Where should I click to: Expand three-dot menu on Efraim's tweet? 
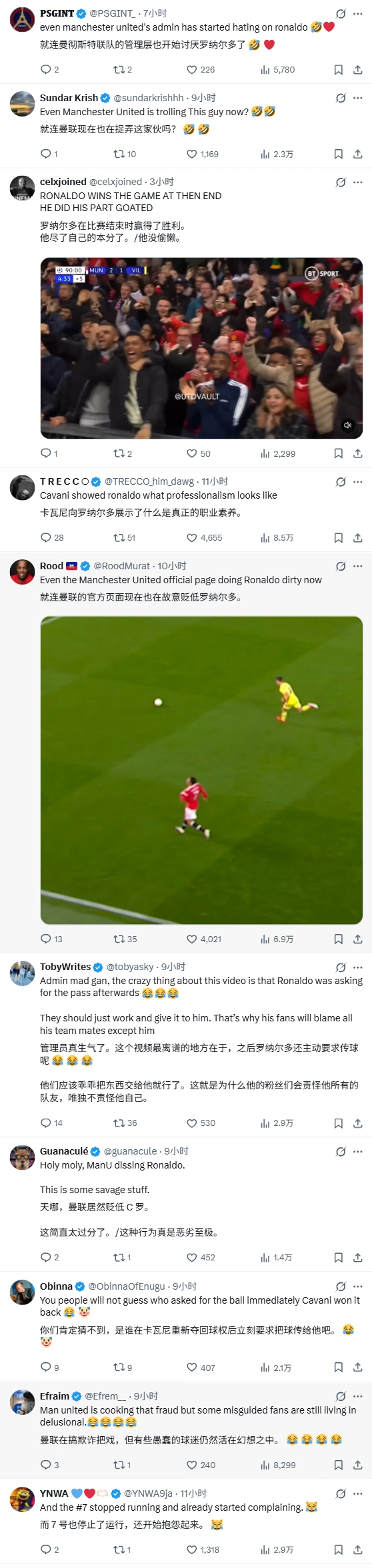pos(357,1396)
